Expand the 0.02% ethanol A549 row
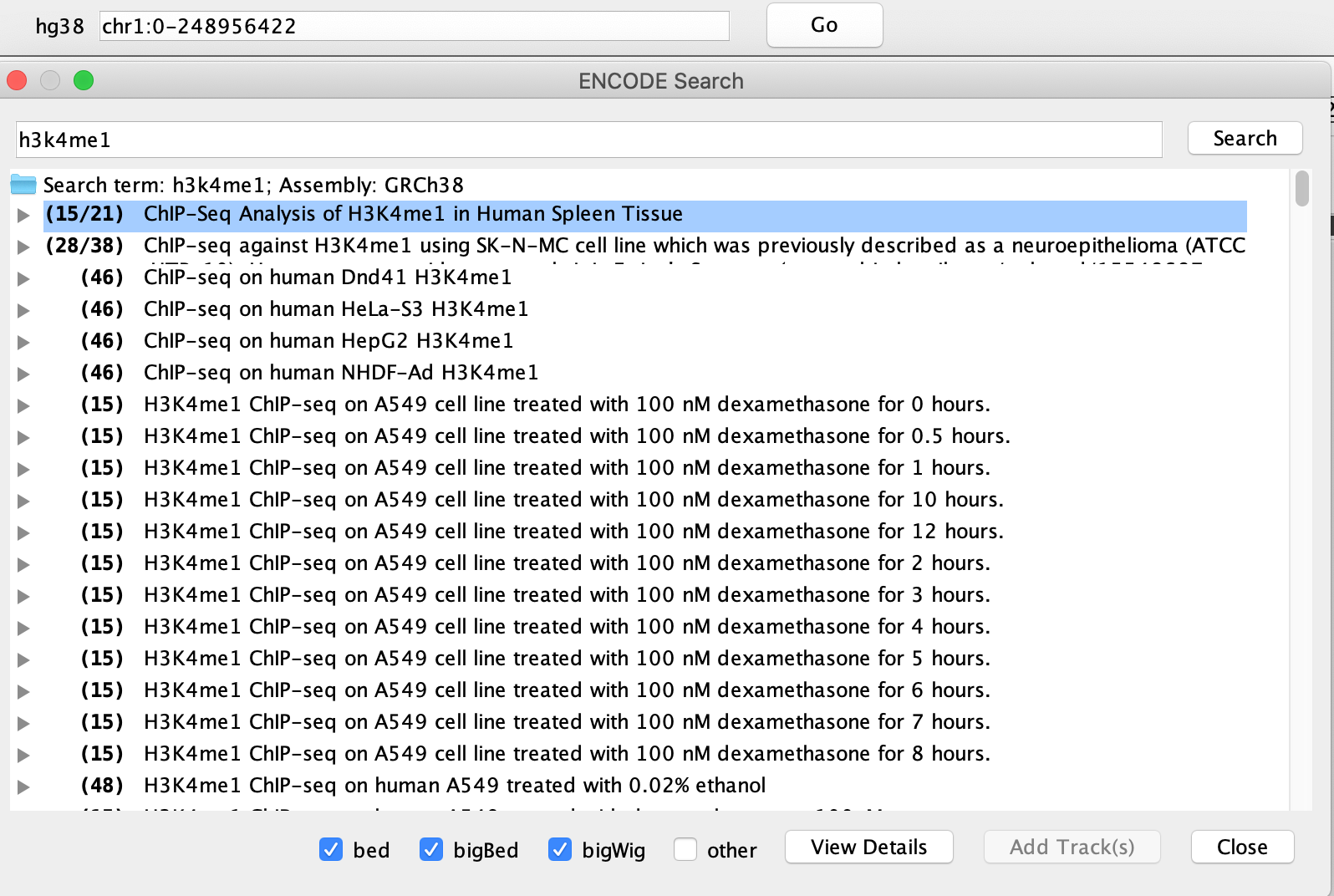 (x=23, y=787)
